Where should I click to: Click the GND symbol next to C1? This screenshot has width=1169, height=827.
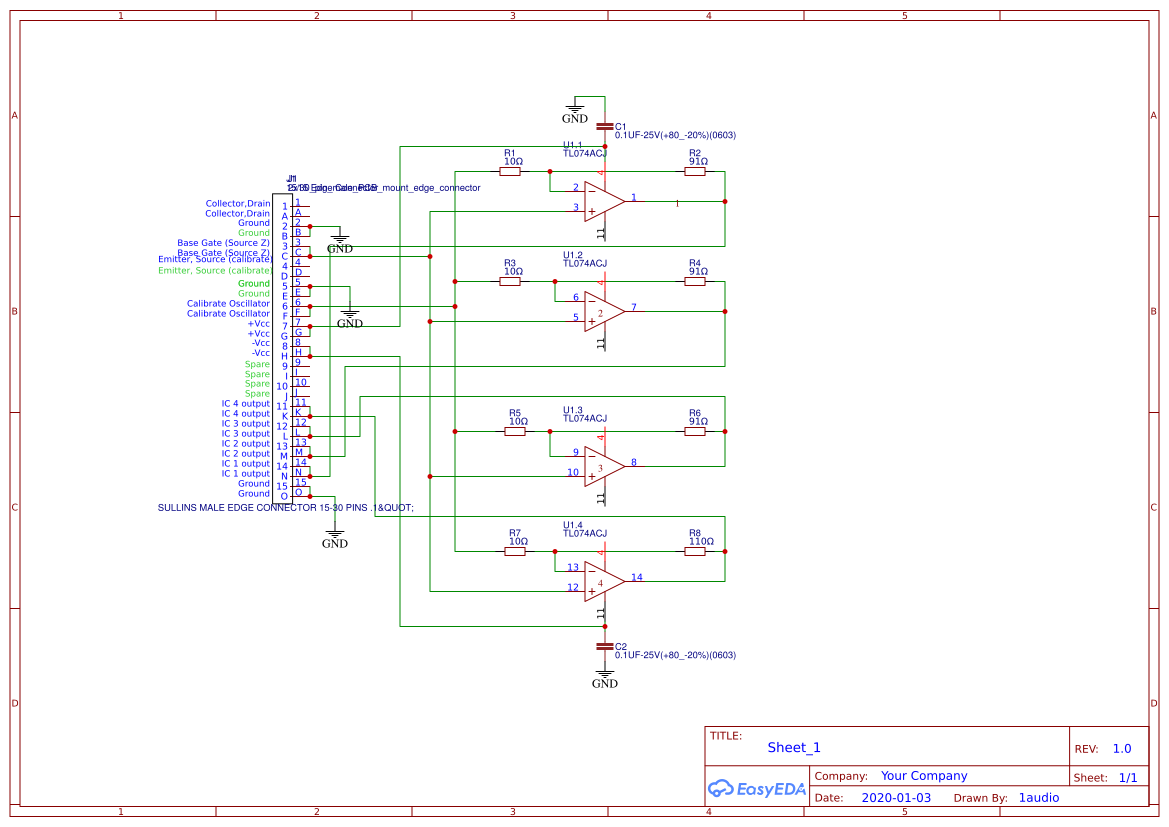click(x=575, y=110)
